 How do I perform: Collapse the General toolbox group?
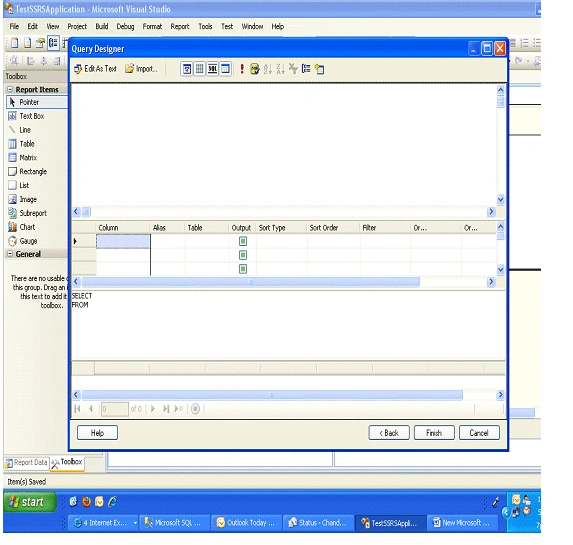click(x=10, y=254)
